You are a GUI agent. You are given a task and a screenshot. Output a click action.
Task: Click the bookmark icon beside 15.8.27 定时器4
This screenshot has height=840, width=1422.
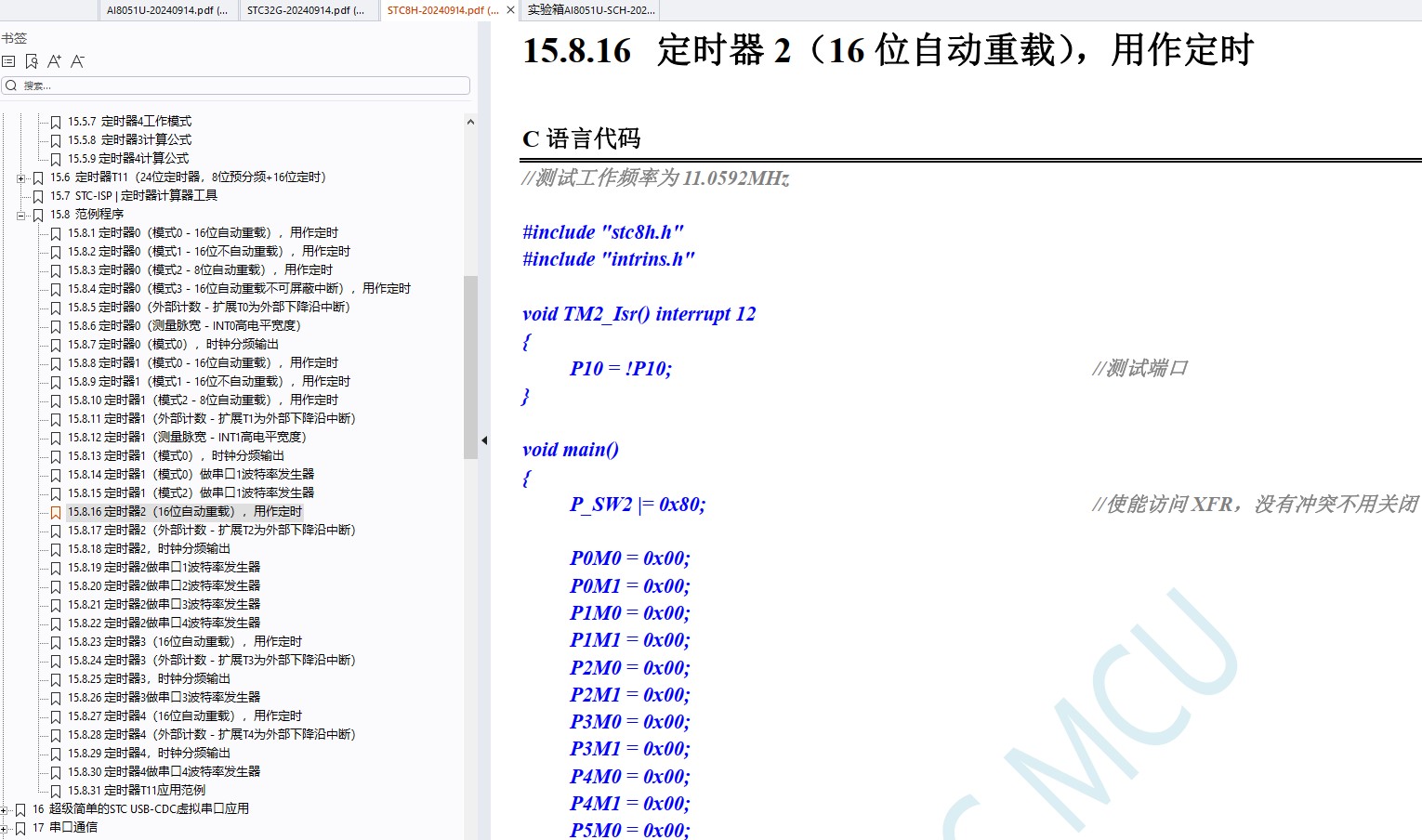(x=56, y=716)
